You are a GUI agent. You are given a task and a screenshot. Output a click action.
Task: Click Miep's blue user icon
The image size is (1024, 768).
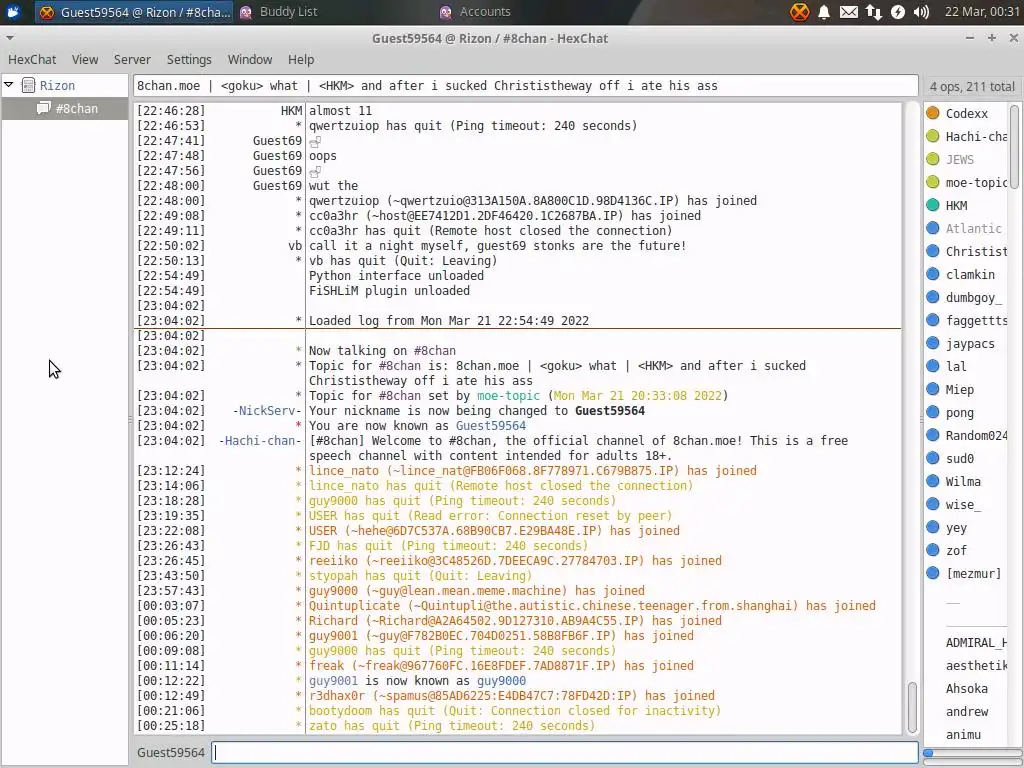[x=933, y=389]
